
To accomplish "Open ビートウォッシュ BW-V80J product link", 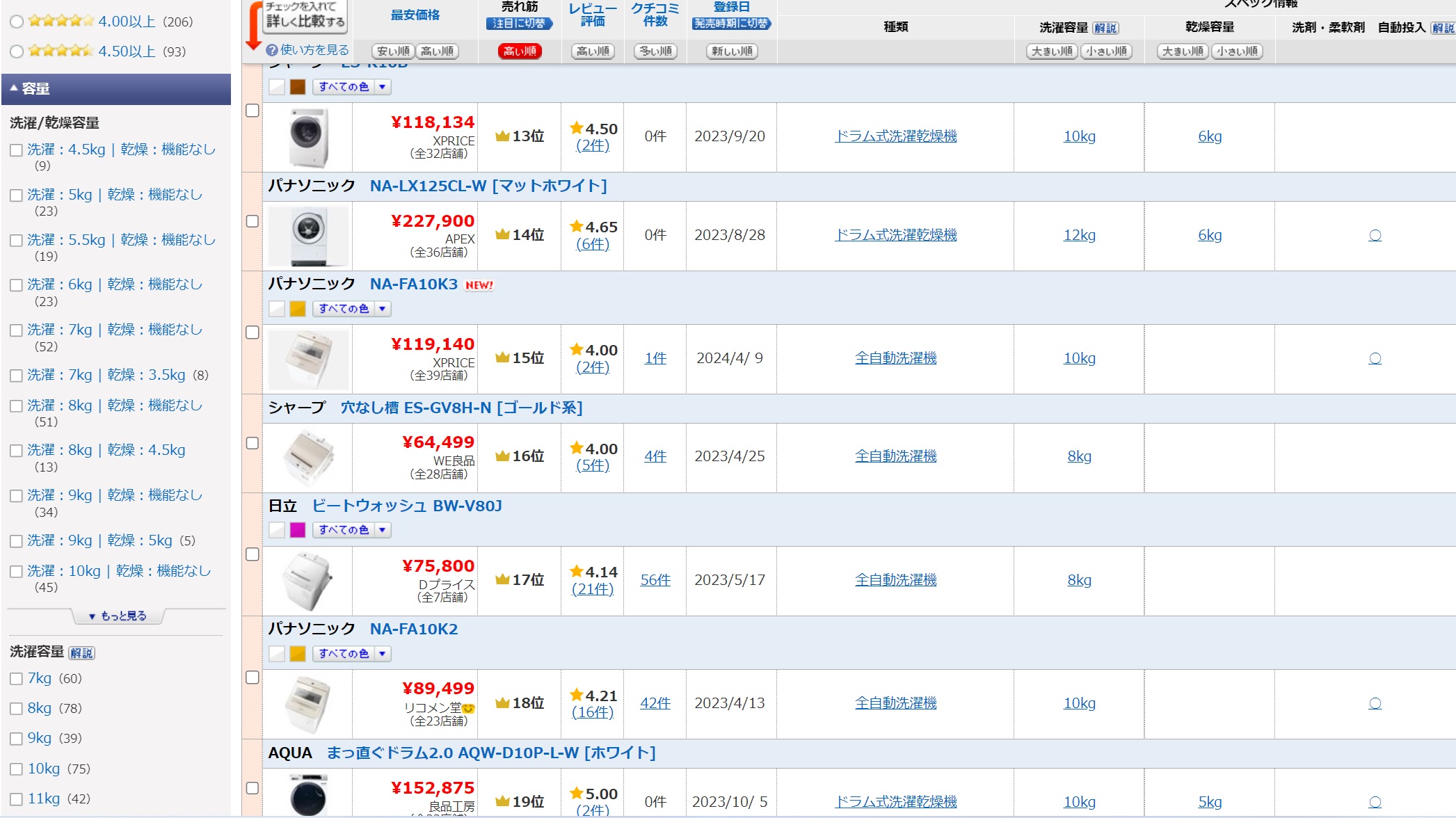I will click(407, 506).
